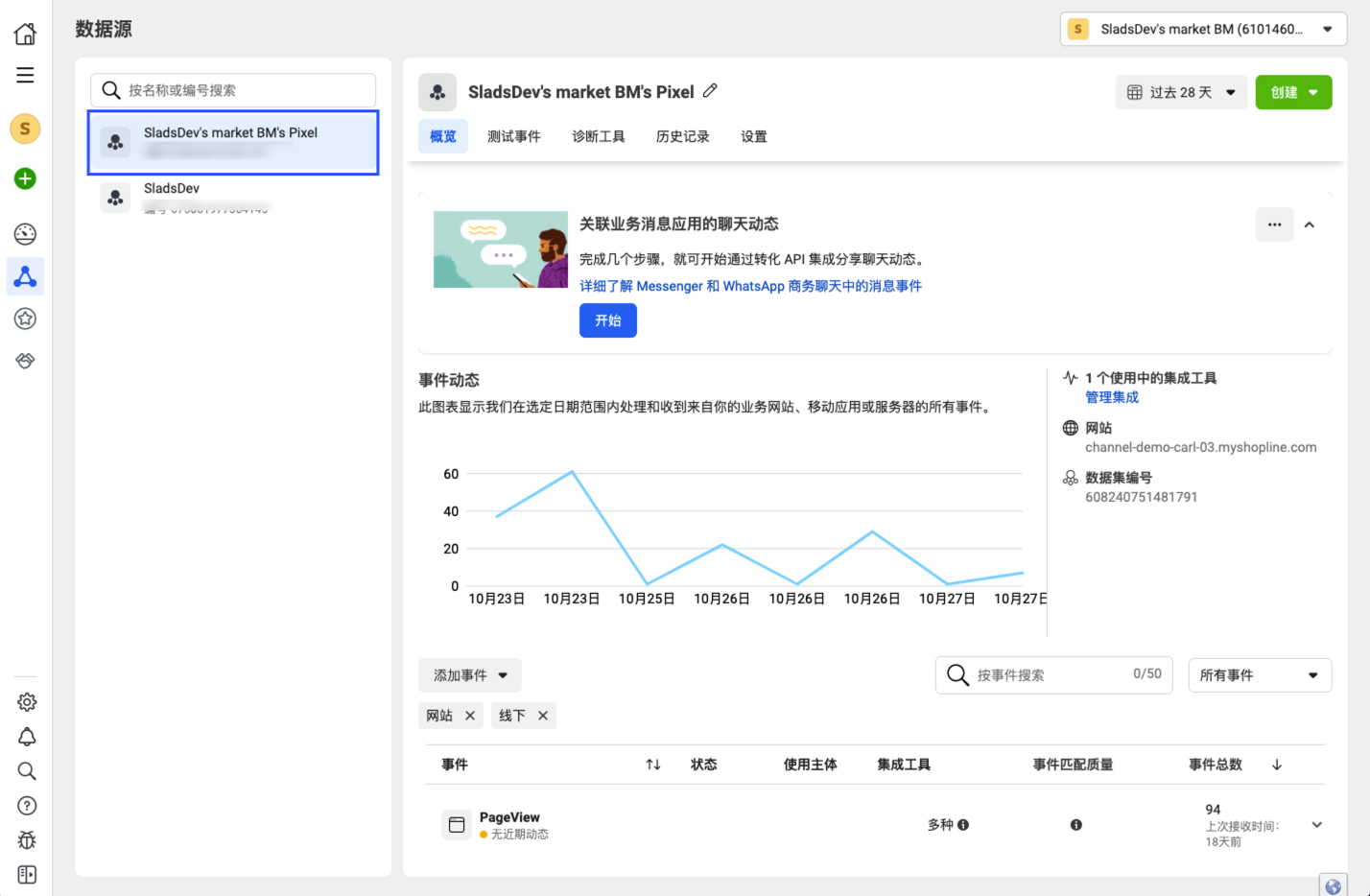Open the help question mark icon
1370x896 pixels.
[x=27, y=806]
